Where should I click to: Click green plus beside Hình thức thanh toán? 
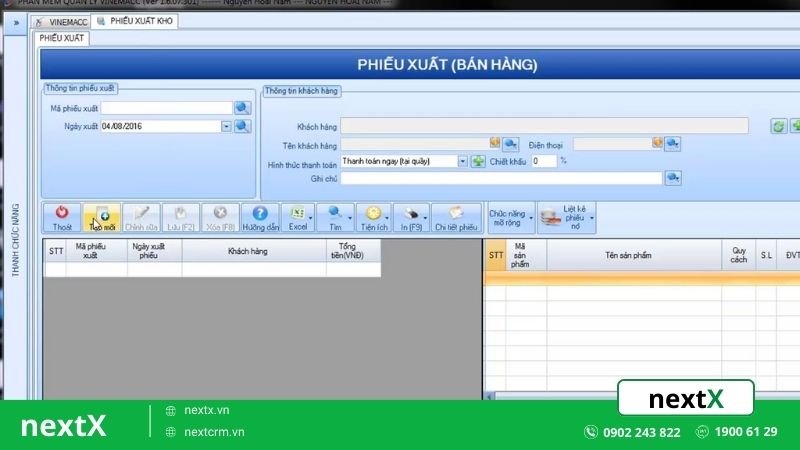[x=478, y=162]
